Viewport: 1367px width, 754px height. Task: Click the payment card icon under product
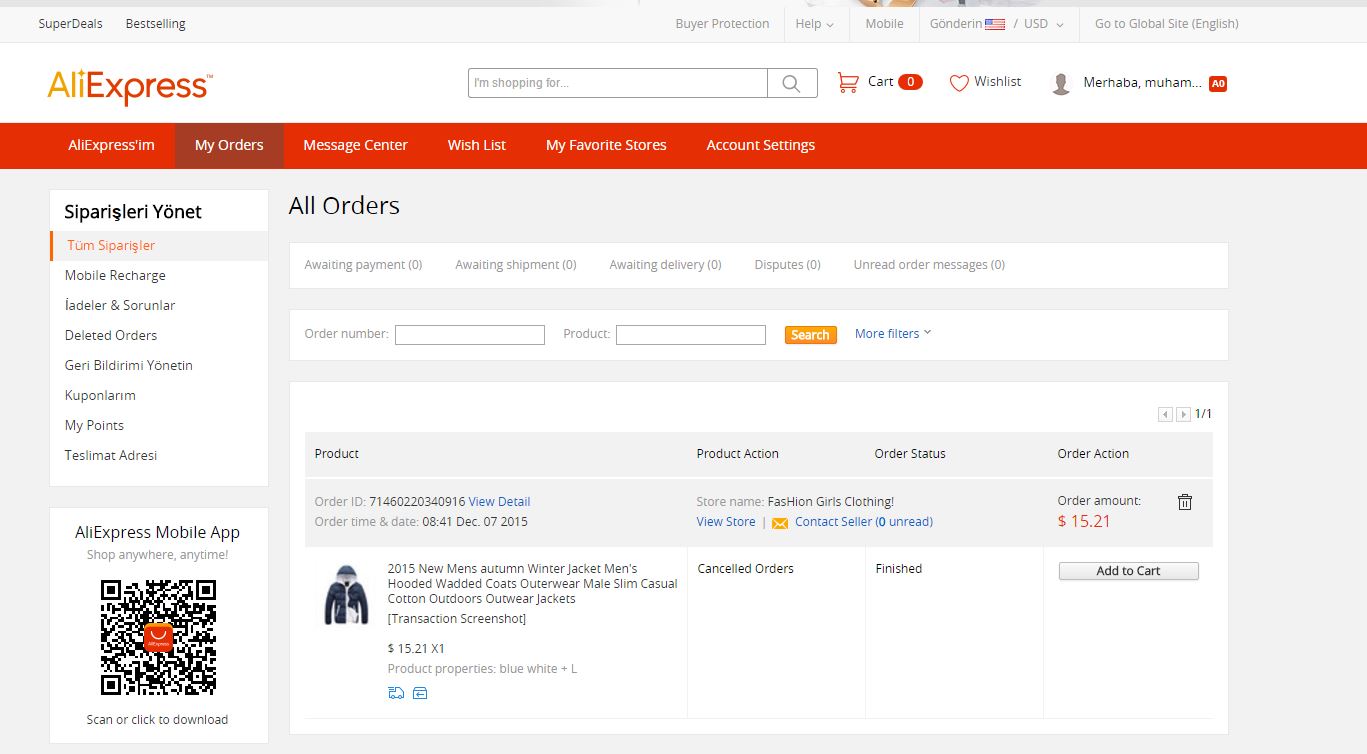click(420, 693)
